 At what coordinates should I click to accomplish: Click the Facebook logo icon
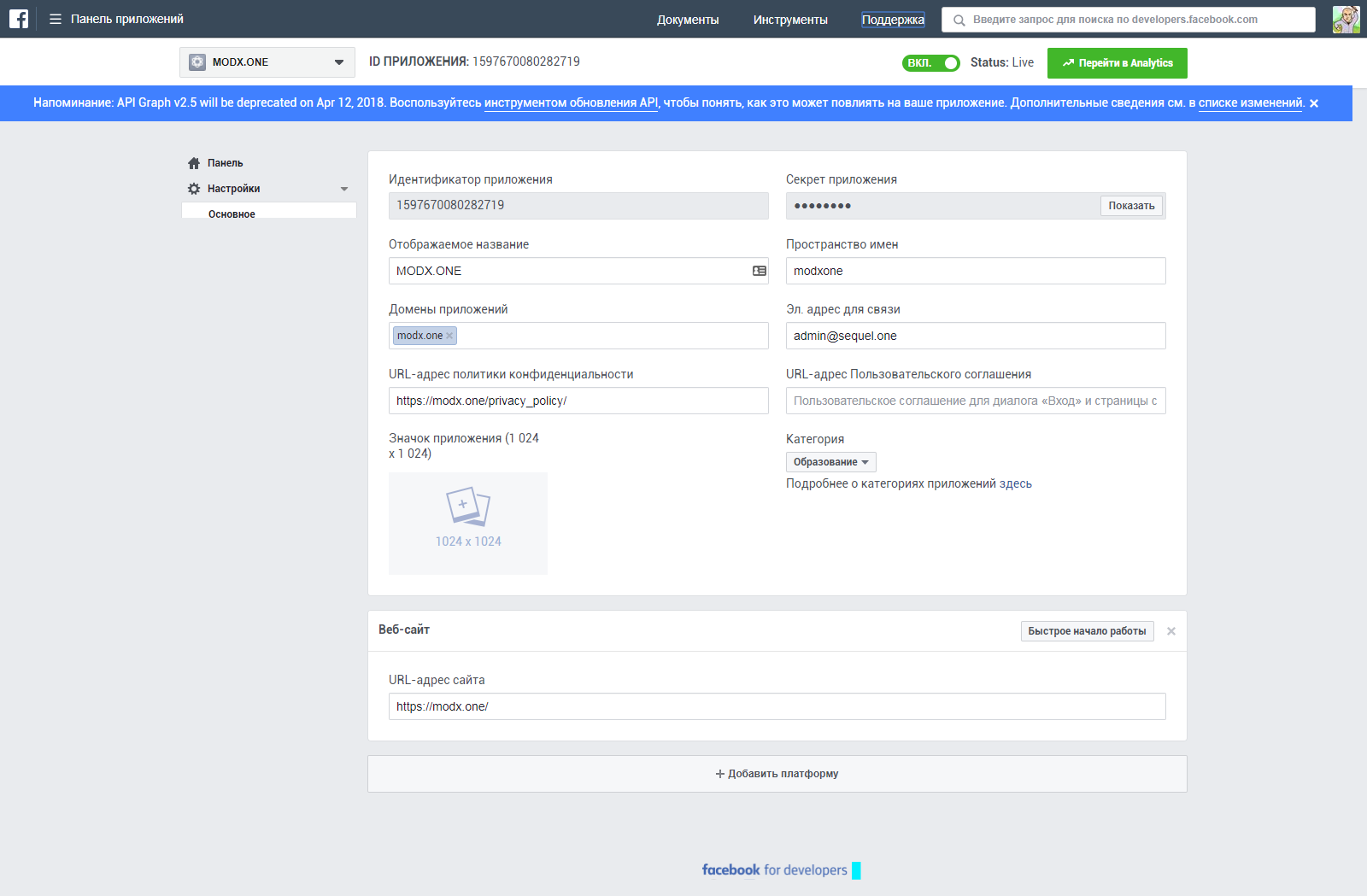(x=19, y=19)
